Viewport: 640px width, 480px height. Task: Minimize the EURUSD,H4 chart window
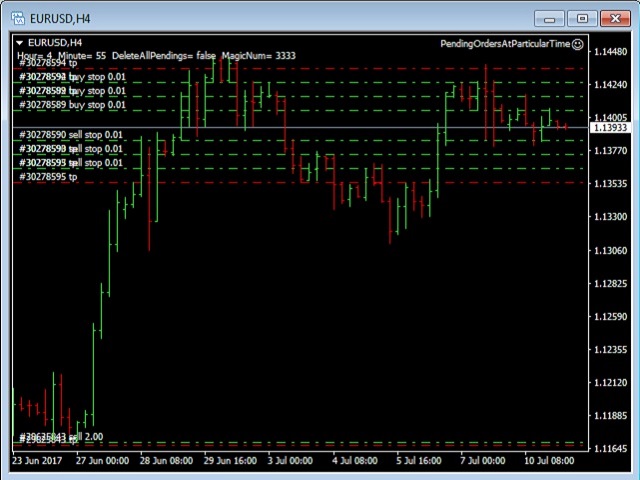(549, 19)
